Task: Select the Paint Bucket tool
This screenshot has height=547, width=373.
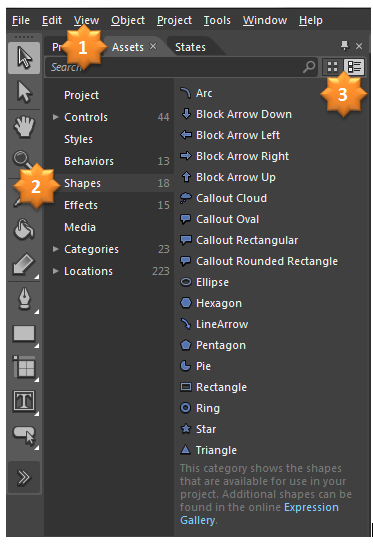Action: click(x=24, y=229)
